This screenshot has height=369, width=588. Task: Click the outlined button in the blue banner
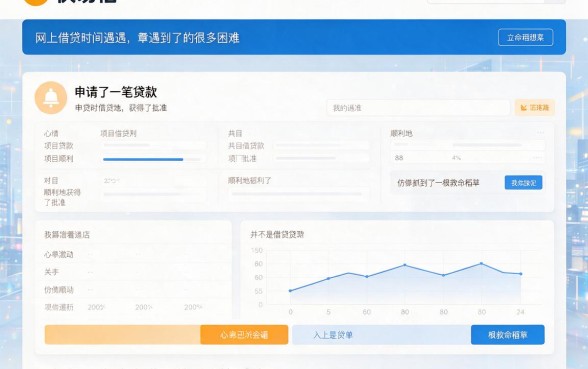point(525,38)
